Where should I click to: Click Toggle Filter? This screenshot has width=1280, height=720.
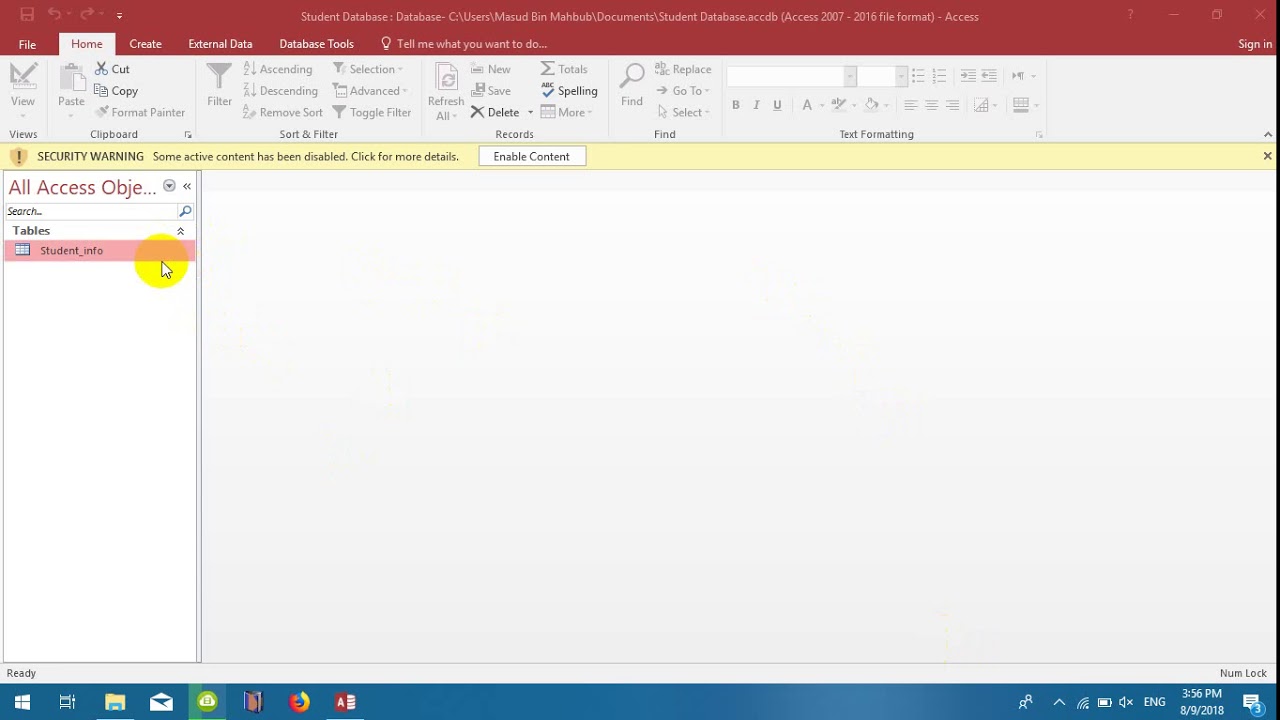coord(372,112)
